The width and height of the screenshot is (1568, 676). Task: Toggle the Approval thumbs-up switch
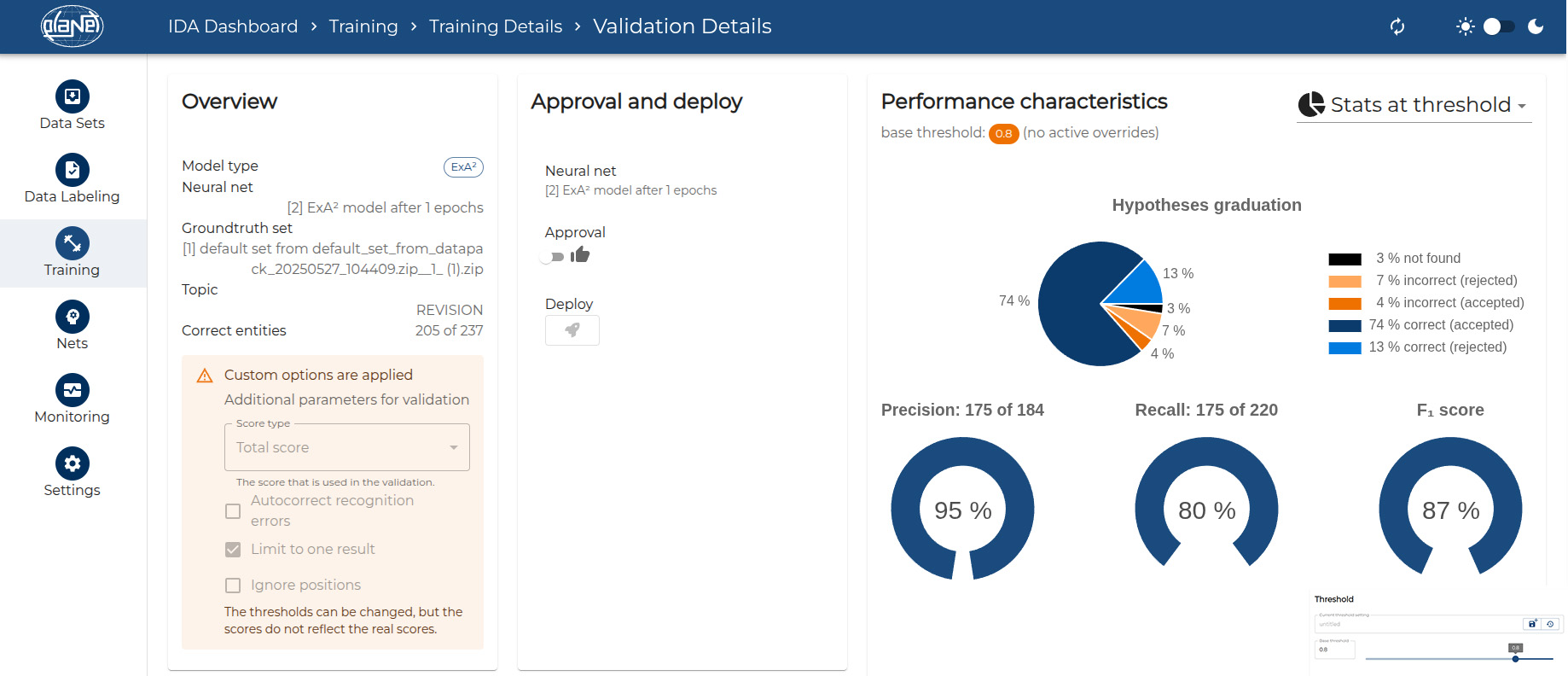tap(555, 256)
